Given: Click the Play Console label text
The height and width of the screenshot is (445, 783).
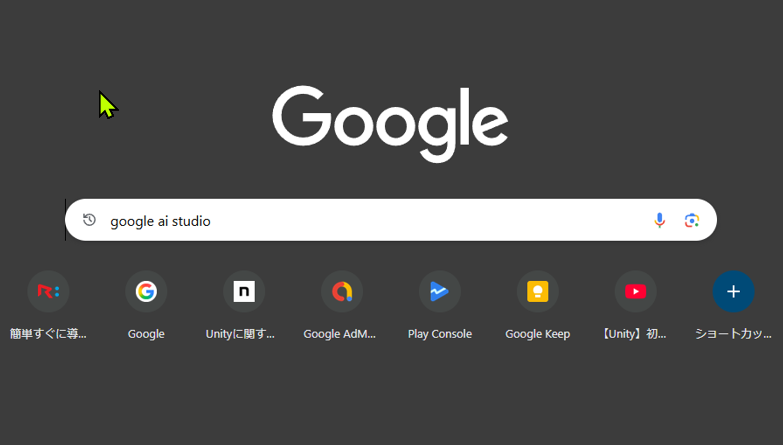Looking at the screenshot, I should [x=439, y=334].
